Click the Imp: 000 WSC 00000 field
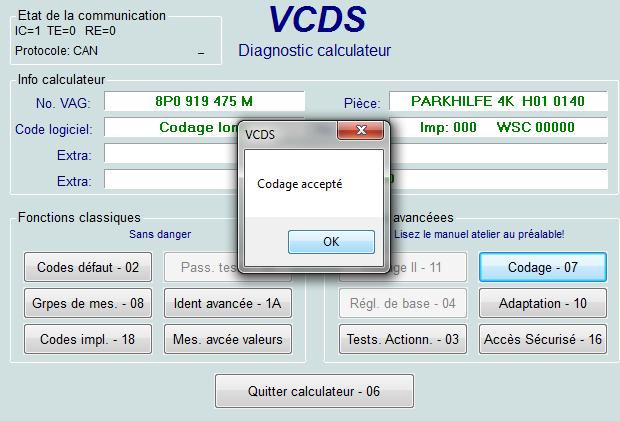 click(499, 127)
